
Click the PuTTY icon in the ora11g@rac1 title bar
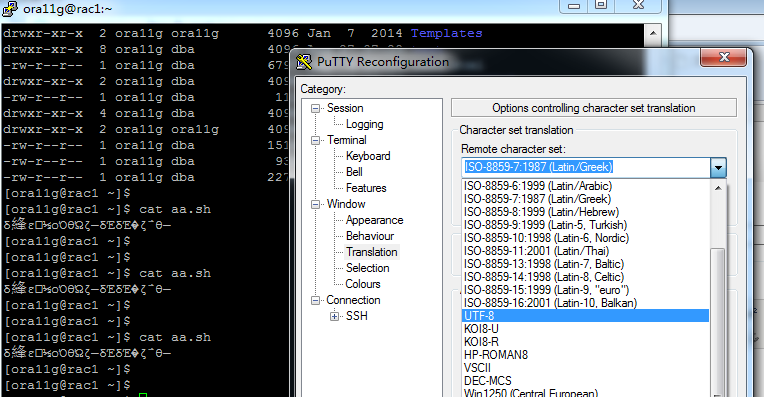[10, 8]
